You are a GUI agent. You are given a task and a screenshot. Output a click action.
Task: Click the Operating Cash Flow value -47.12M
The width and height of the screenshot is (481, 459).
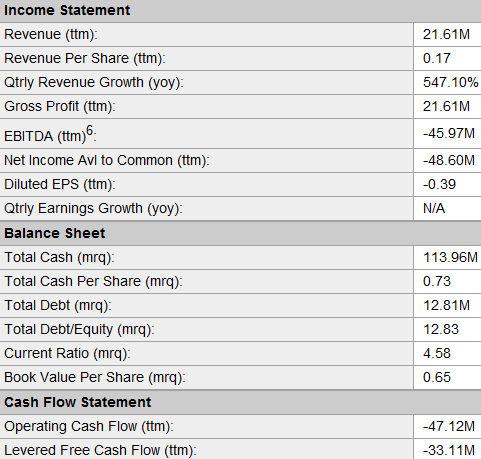449,426
